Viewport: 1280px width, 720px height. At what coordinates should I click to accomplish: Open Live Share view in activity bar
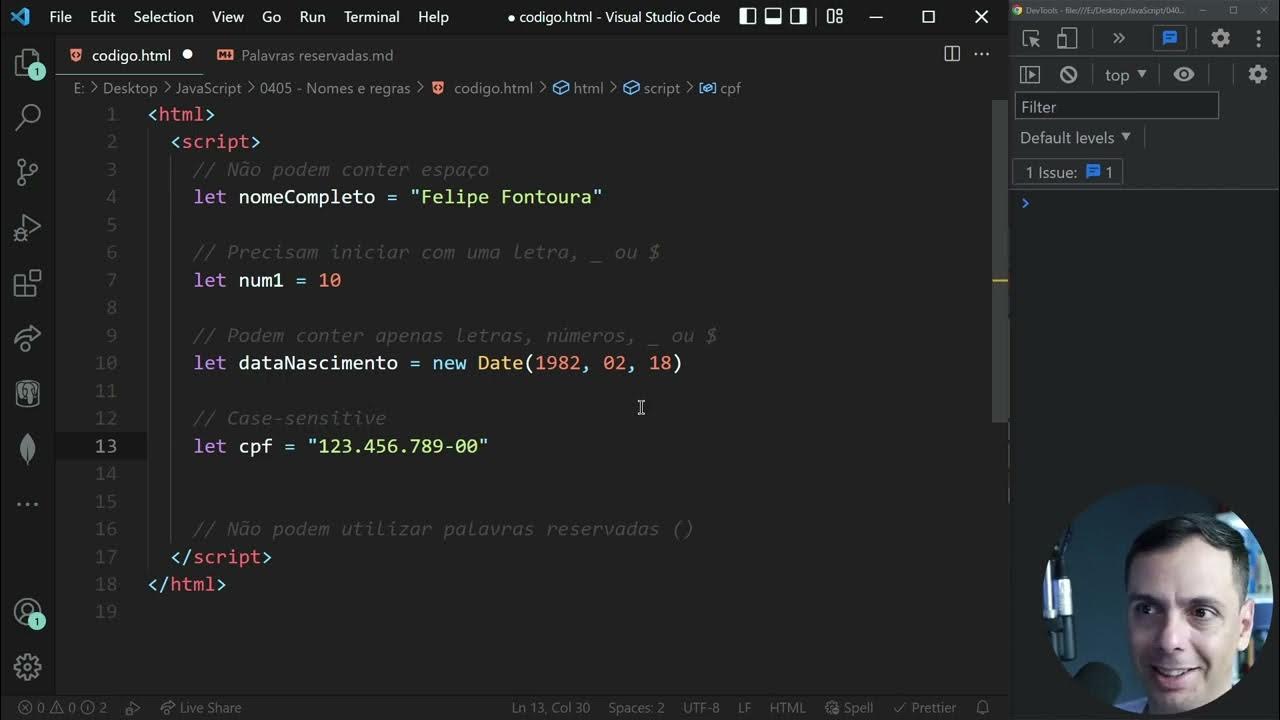click(x=28, y=338)
